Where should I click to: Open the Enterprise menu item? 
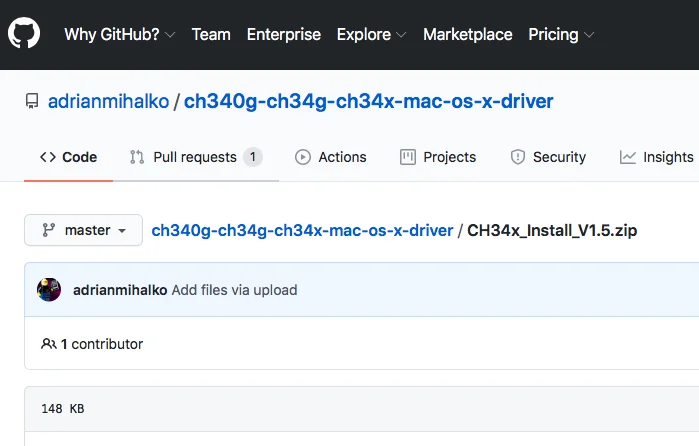coord(284,34)
